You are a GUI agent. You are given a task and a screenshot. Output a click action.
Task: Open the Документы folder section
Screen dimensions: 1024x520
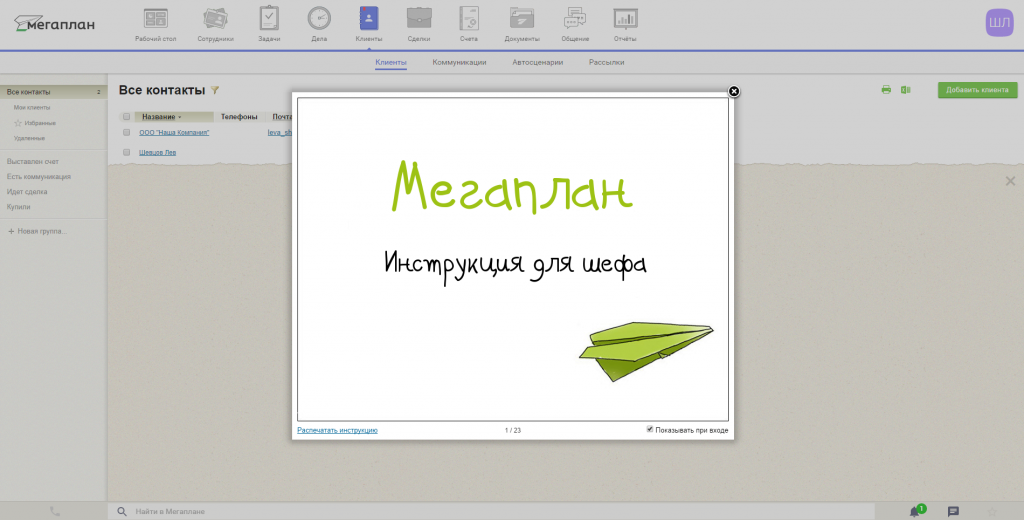(522, 25)
